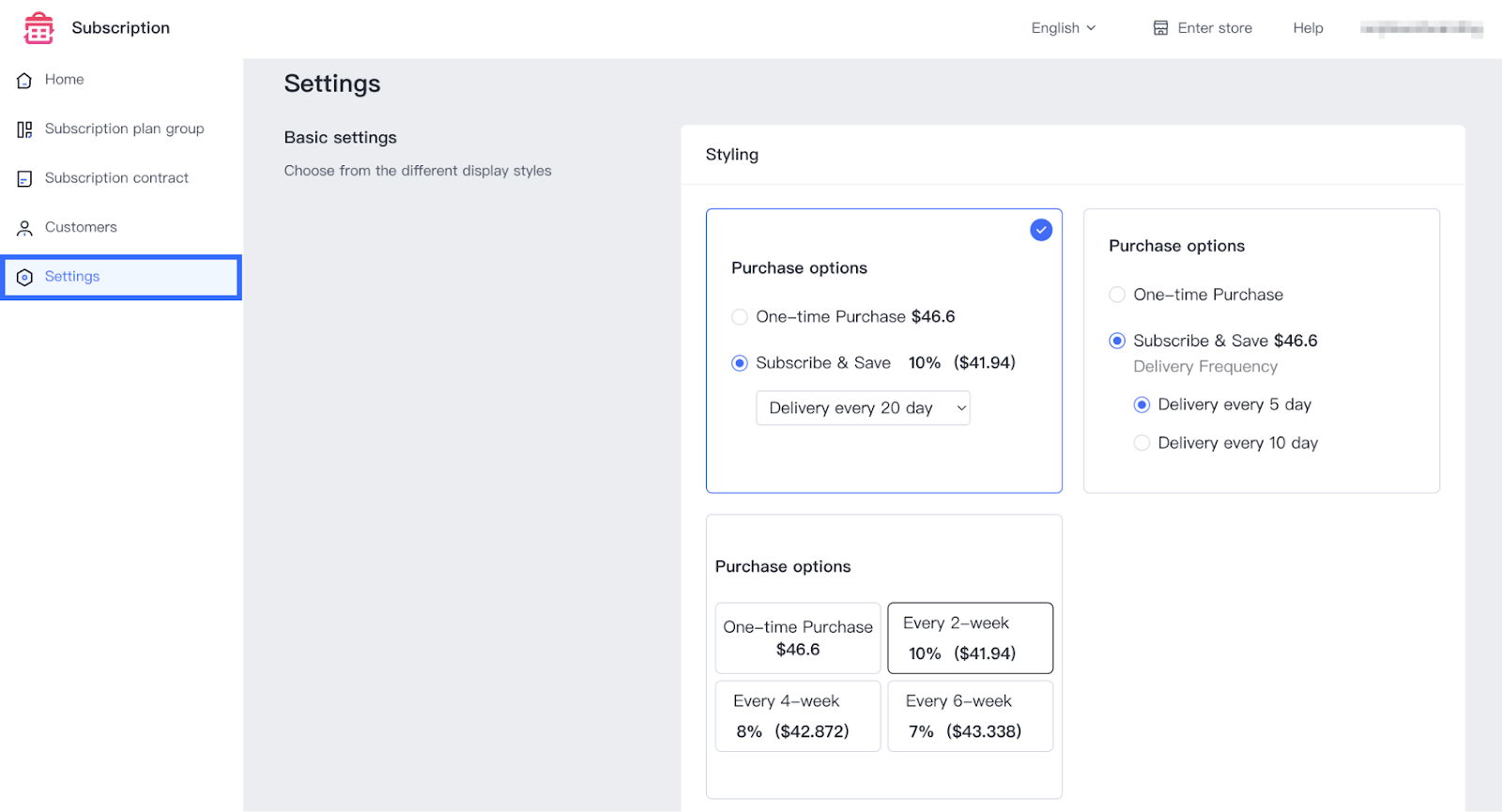
Task: Click the ($41.94) price beside Subscribe & Save
Action: (x=985, y=363)
